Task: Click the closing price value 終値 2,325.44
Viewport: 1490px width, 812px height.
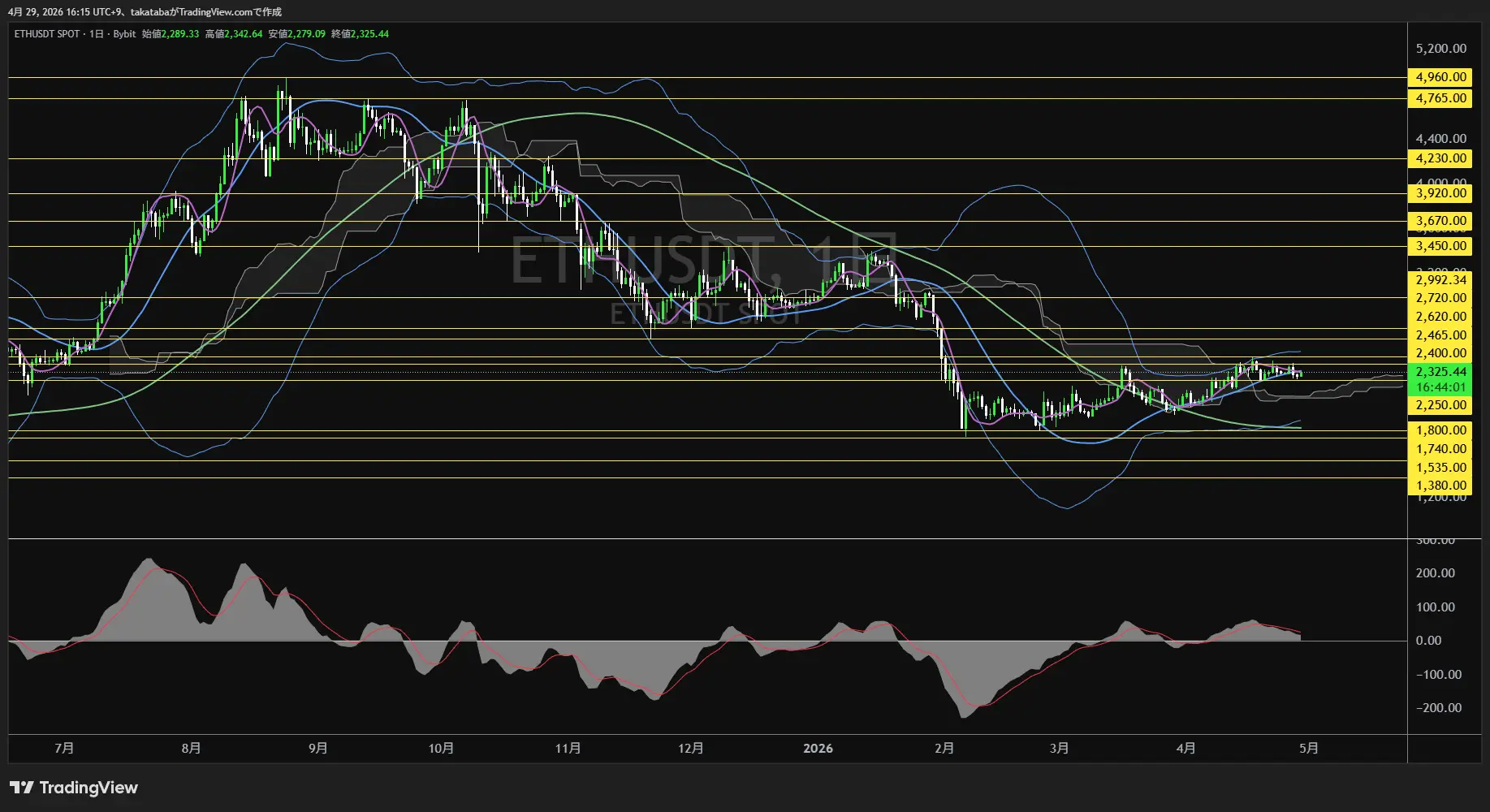Action: pos(369,34)
